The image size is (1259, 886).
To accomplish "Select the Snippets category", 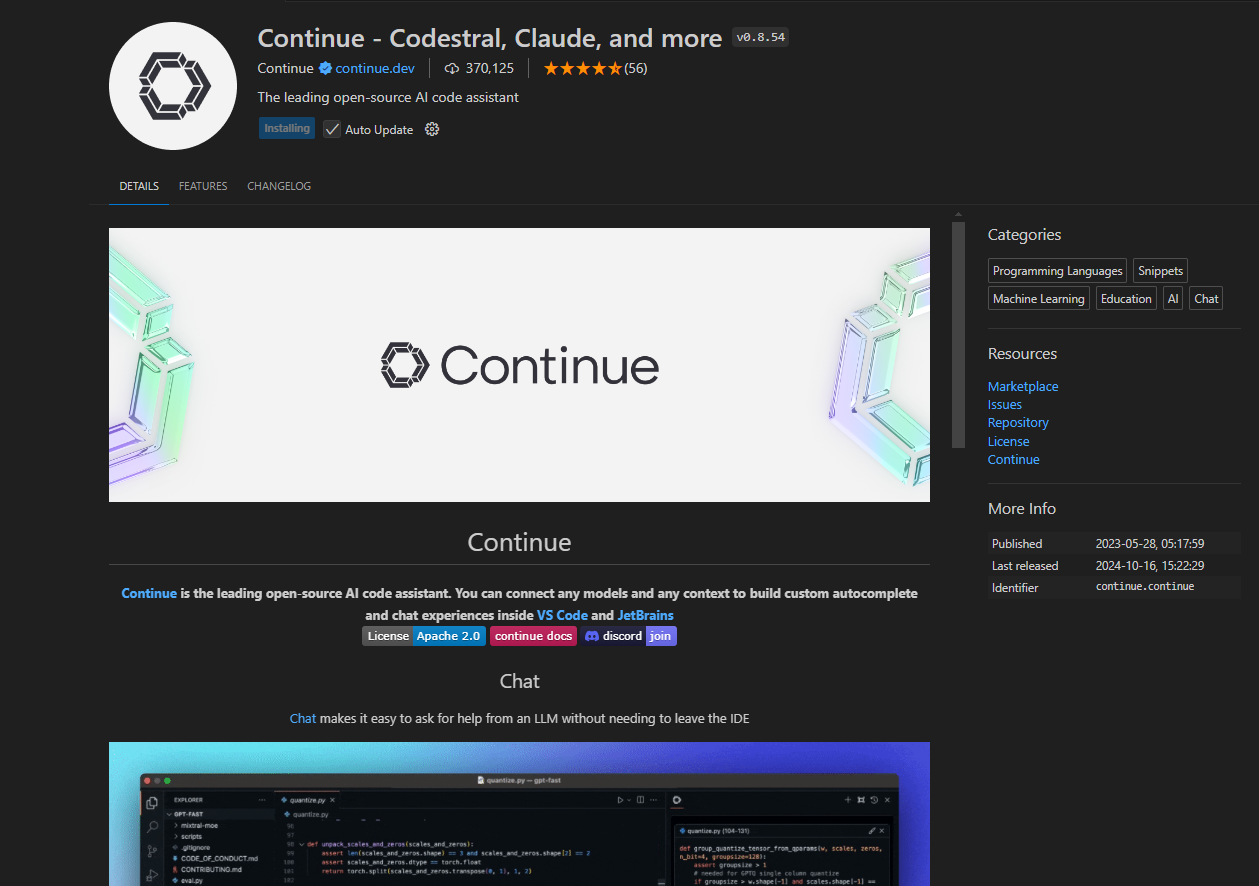I will [1160, 271].
